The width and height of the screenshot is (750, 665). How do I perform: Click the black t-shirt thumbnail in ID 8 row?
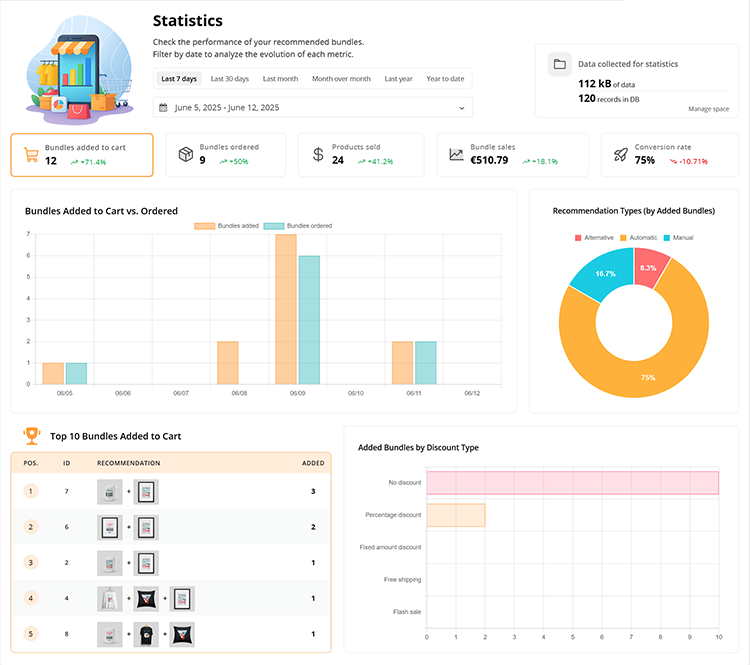pyautogui.click(x=146, y=635)
